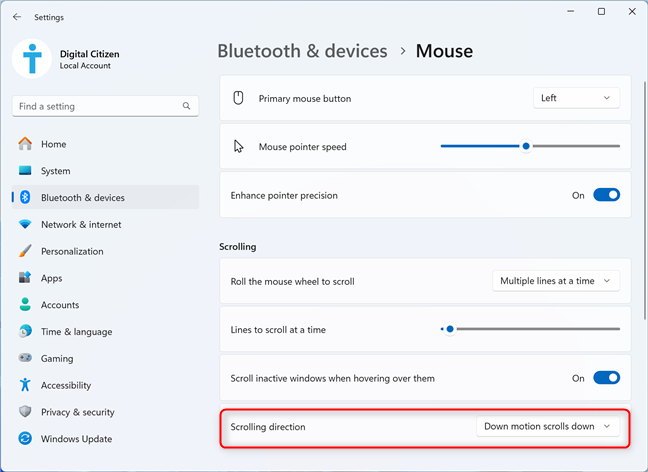Viewport: 648px width, 472px height.
Task: Click the search magnifier icon
Action: coord(186,106)
